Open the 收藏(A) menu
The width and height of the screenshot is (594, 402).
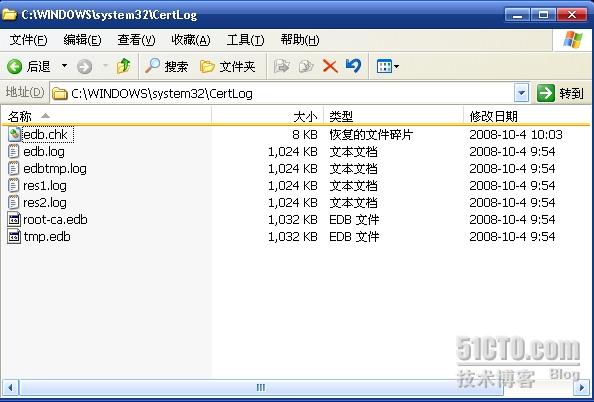click(x=191, y=40)
